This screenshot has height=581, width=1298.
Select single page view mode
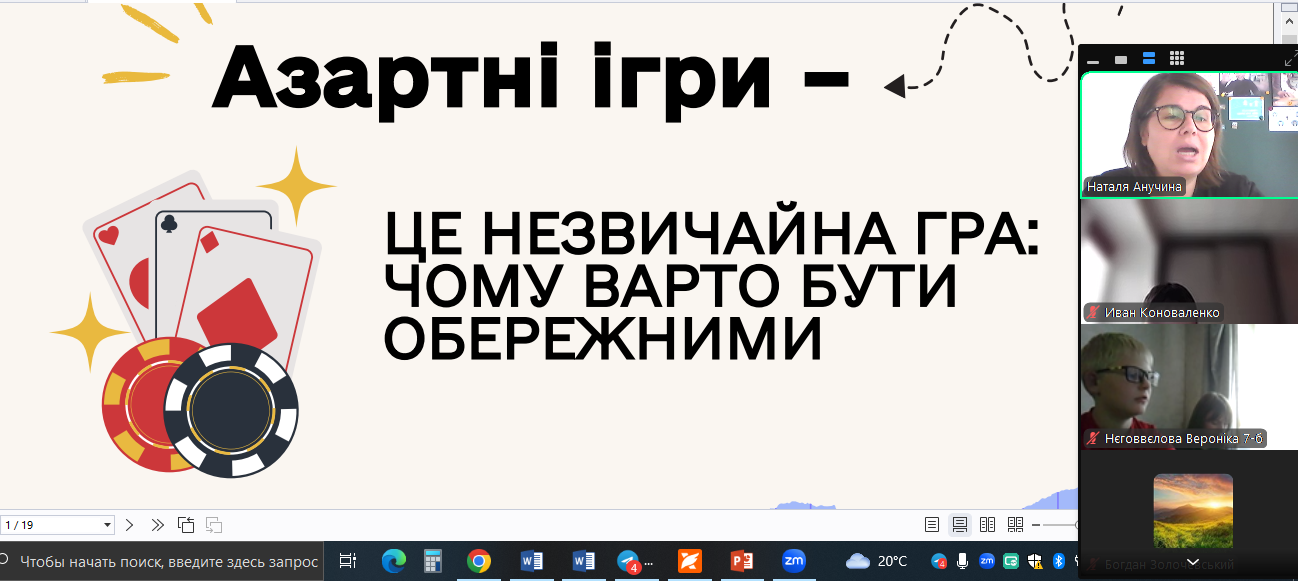pyautogui.click(x=931, y=525)
